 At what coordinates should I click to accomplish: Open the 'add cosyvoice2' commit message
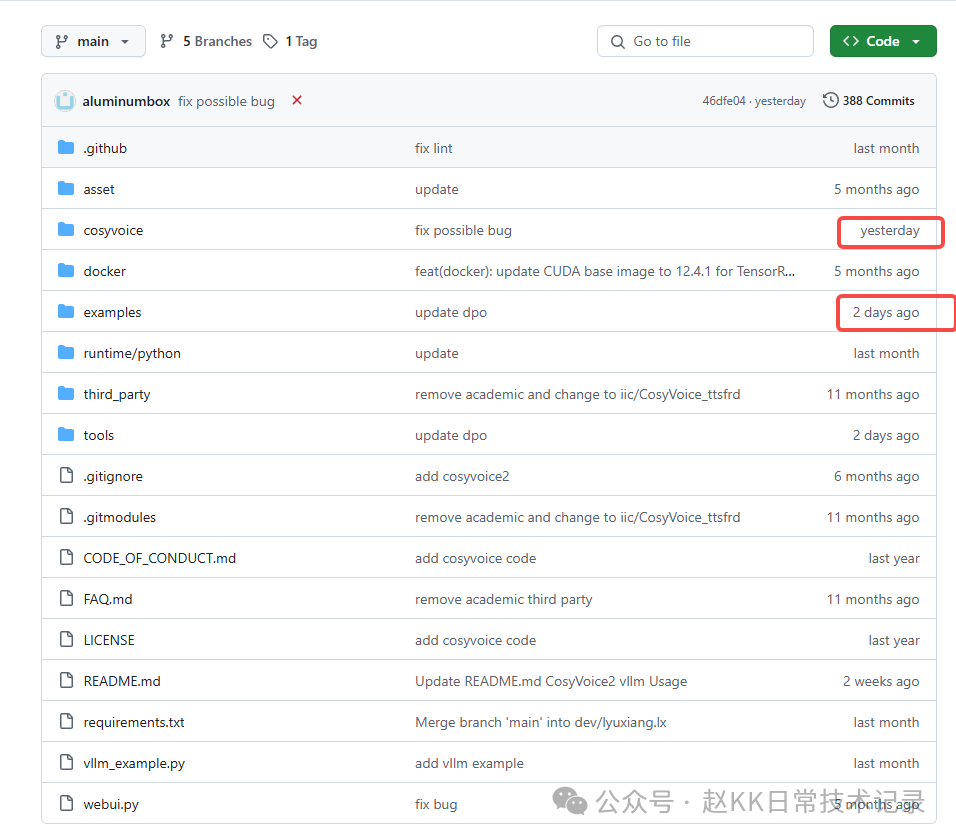coord(462,476)
